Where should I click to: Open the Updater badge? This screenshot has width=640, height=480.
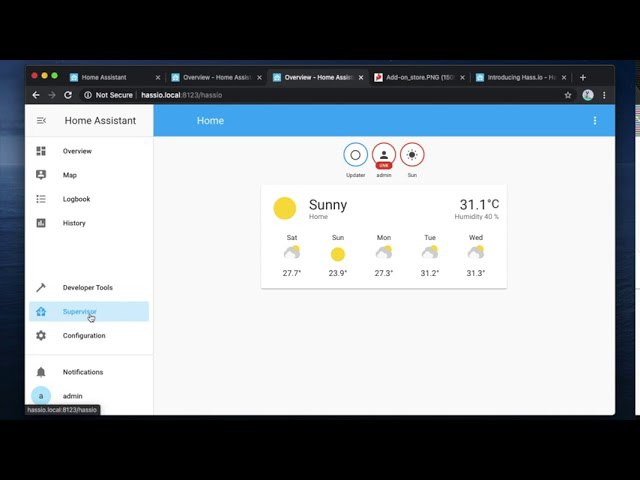(356, 155)
